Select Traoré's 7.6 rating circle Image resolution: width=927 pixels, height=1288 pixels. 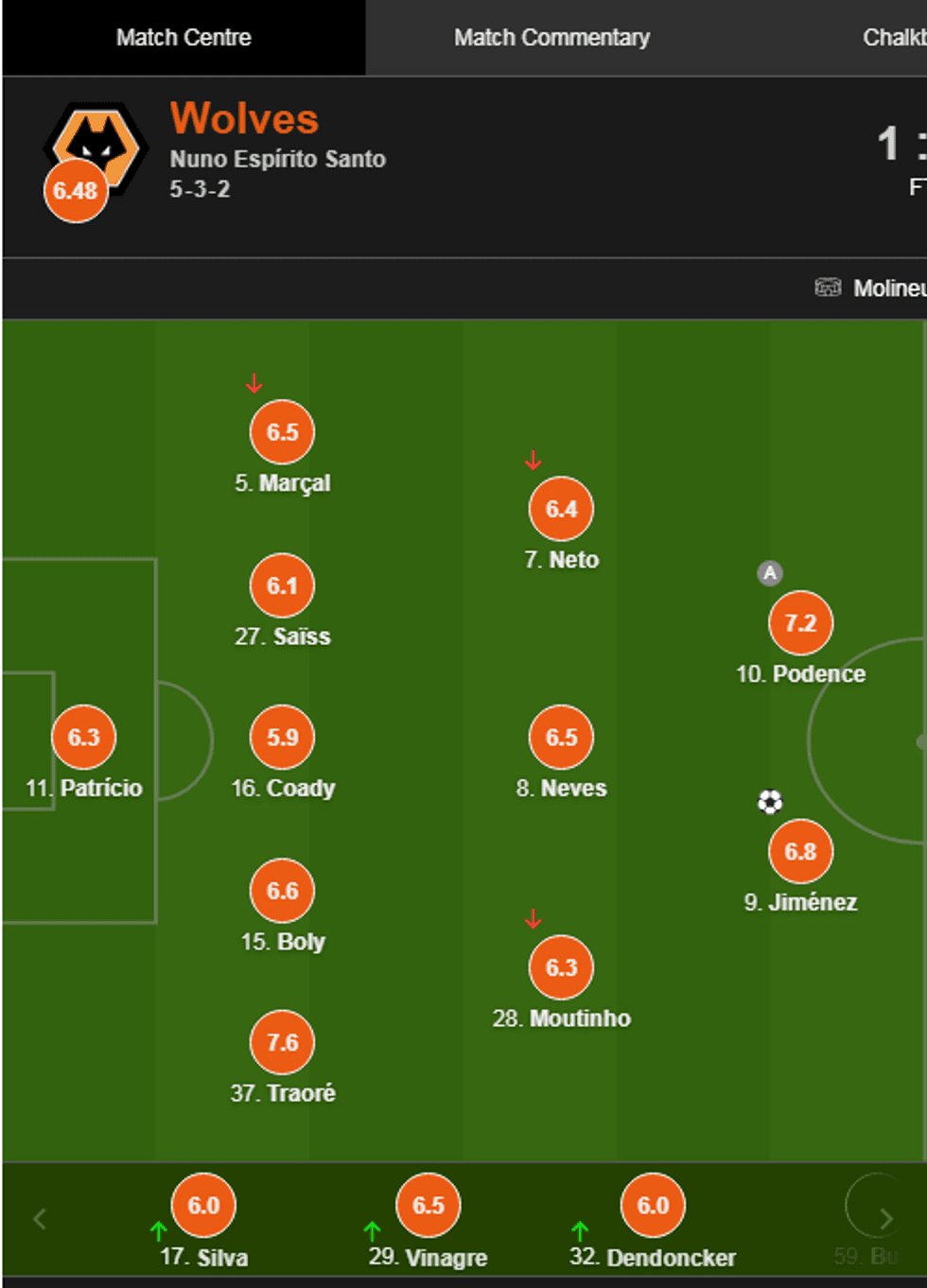click(282, 1043)
